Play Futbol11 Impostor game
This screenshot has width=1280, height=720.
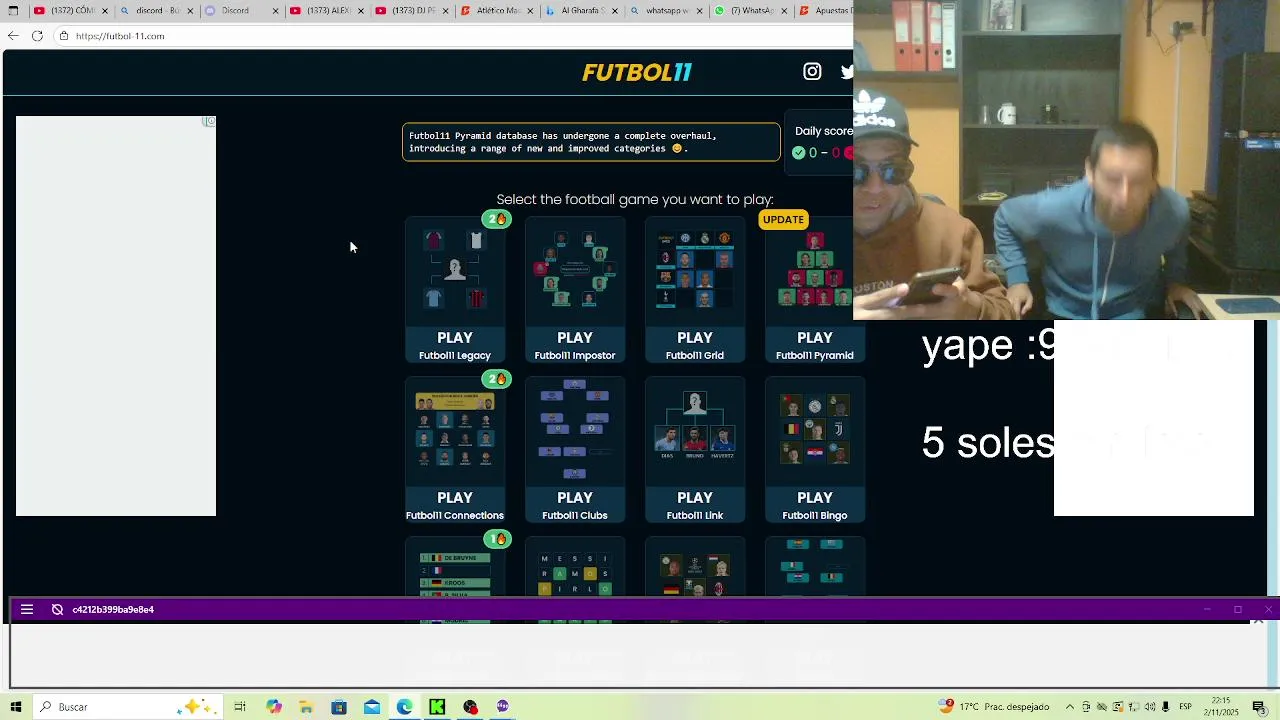point(575,290)
